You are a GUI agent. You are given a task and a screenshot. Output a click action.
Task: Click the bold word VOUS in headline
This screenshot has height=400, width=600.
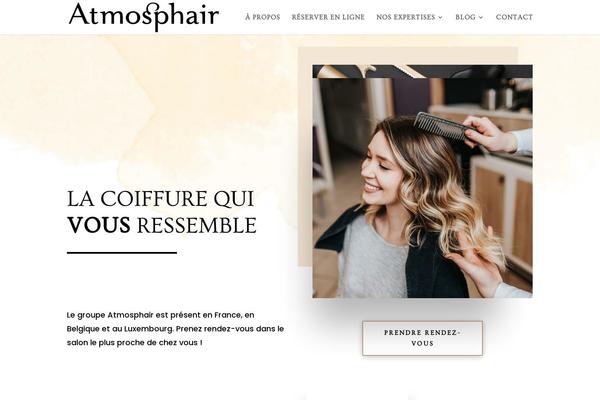tap(99, 225)
